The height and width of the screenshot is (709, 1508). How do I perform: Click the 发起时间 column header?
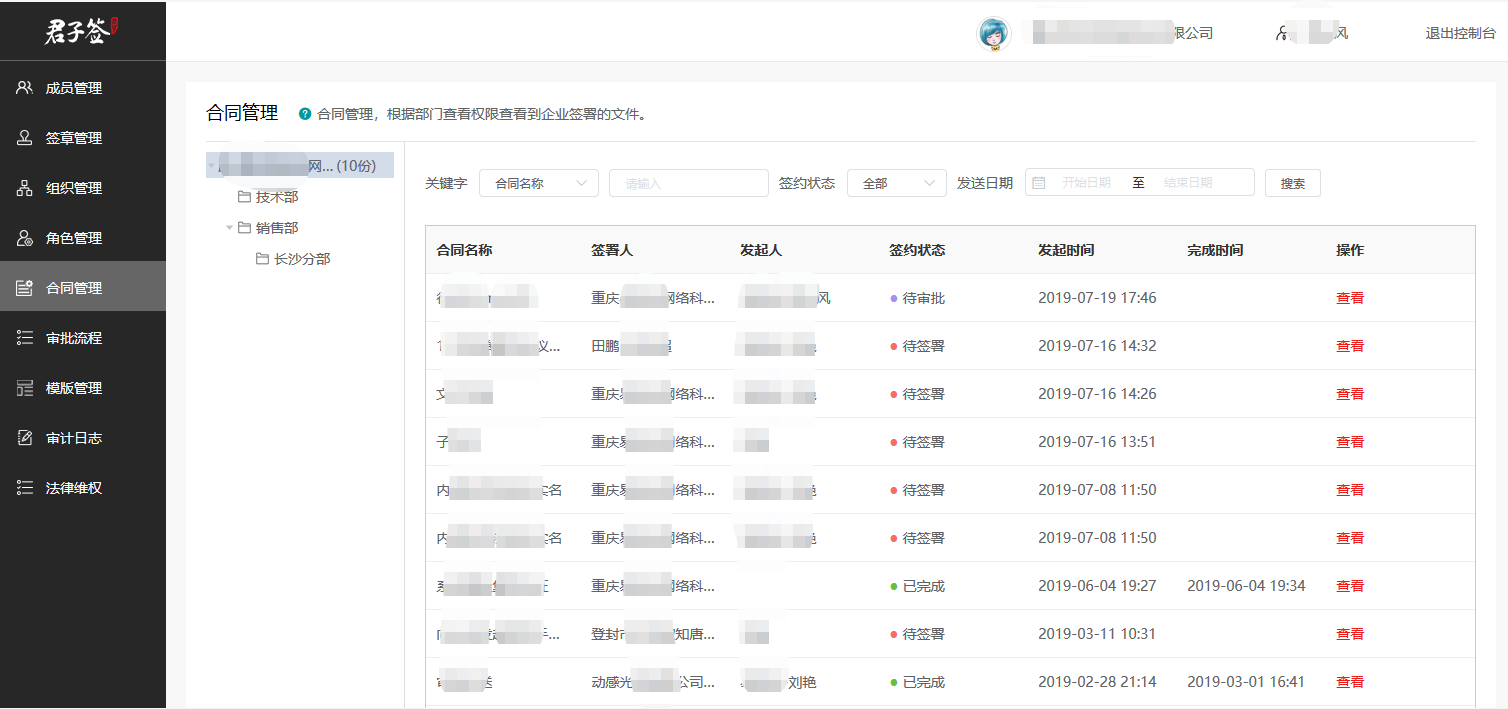[x=1066, y=250]
